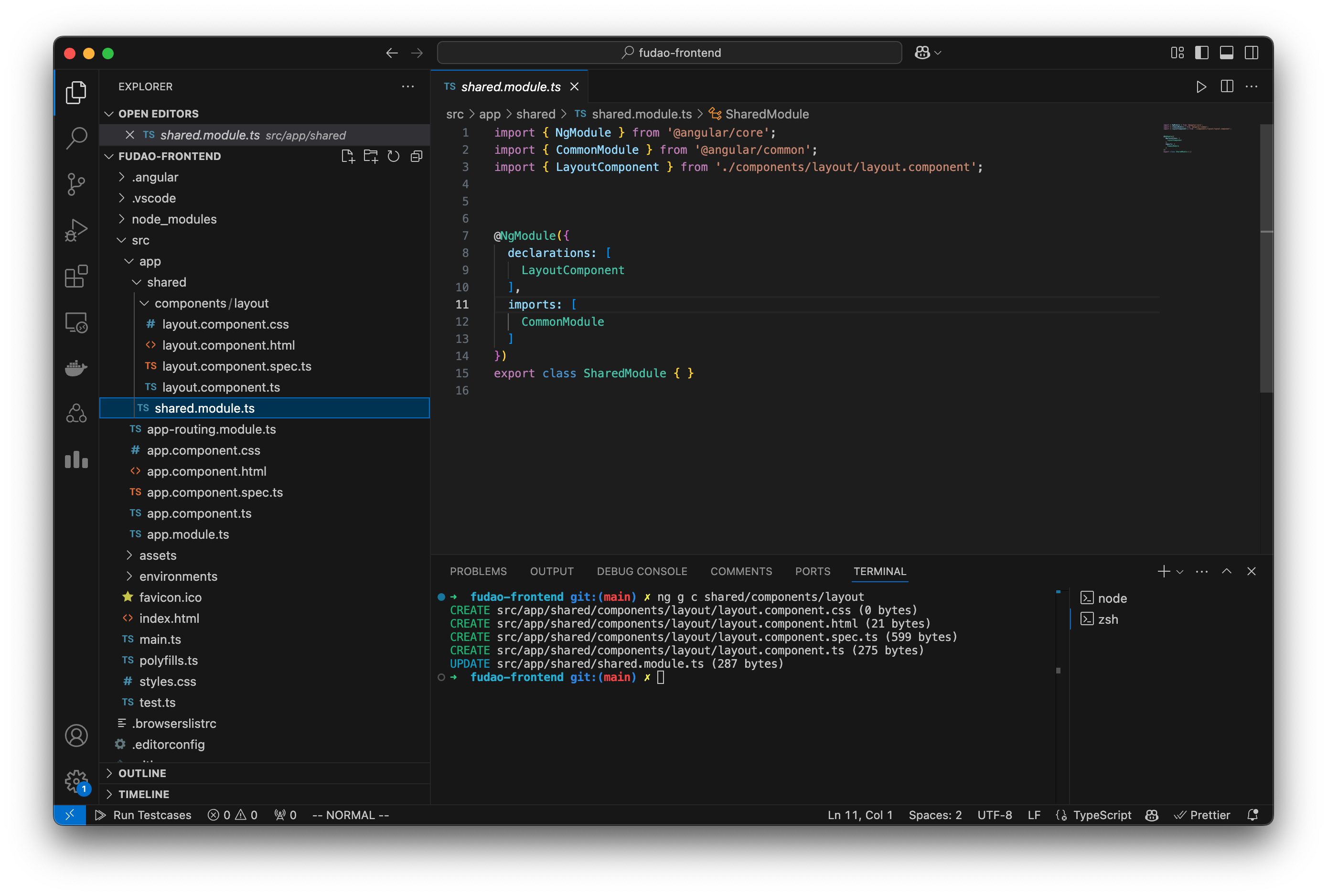Open Source Control view

click(76, 184)
